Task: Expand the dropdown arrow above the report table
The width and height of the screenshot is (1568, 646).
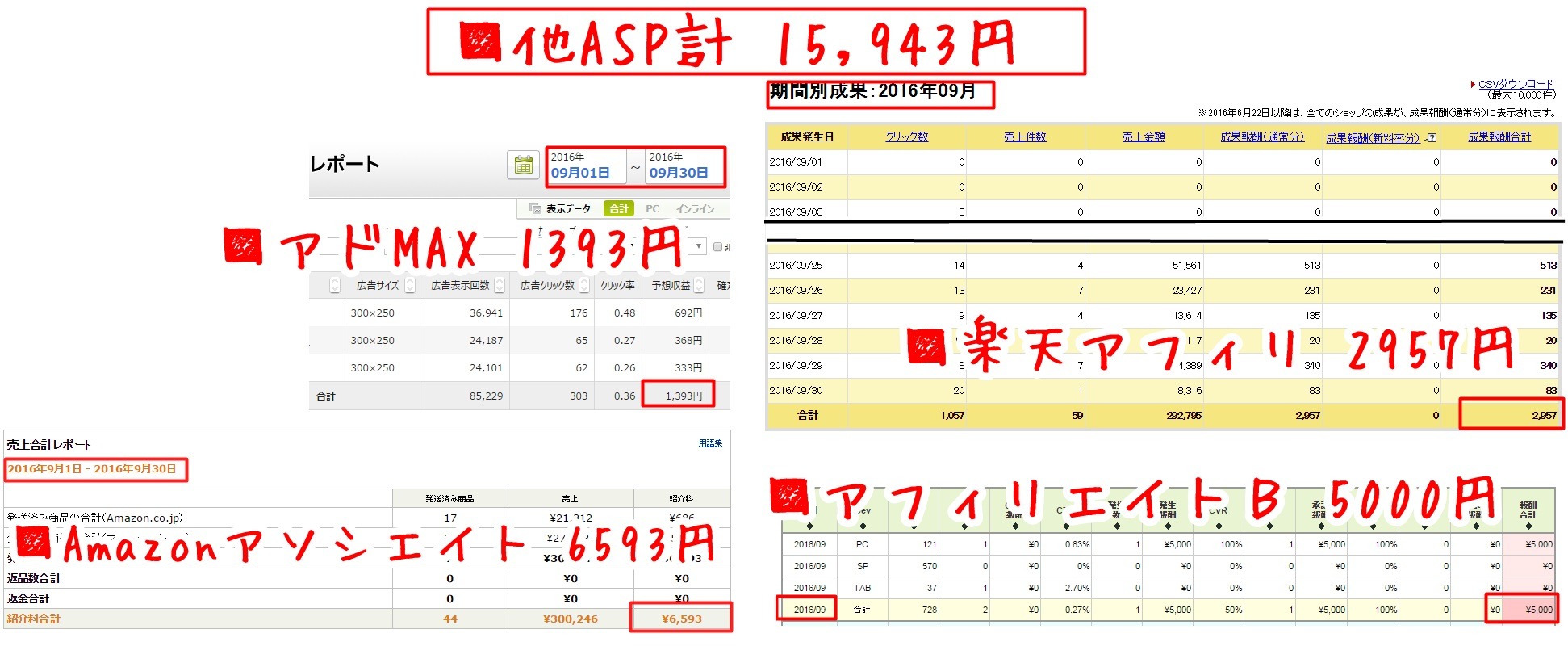Action: tap(699, 246)
